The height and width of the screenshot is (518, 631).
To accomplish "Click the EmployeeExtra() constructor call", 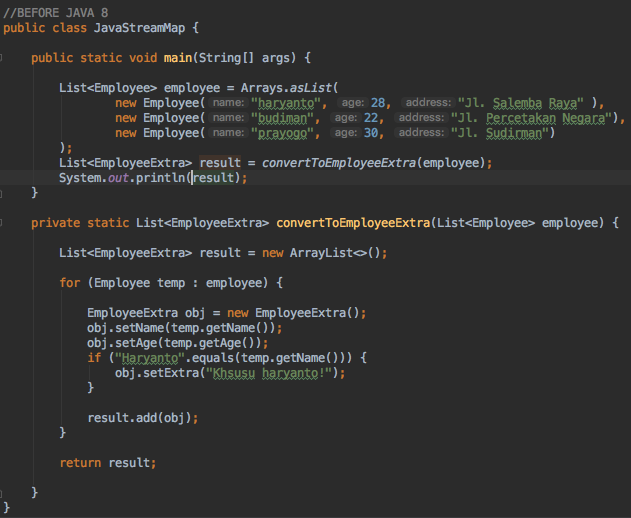I will (307, 313).
